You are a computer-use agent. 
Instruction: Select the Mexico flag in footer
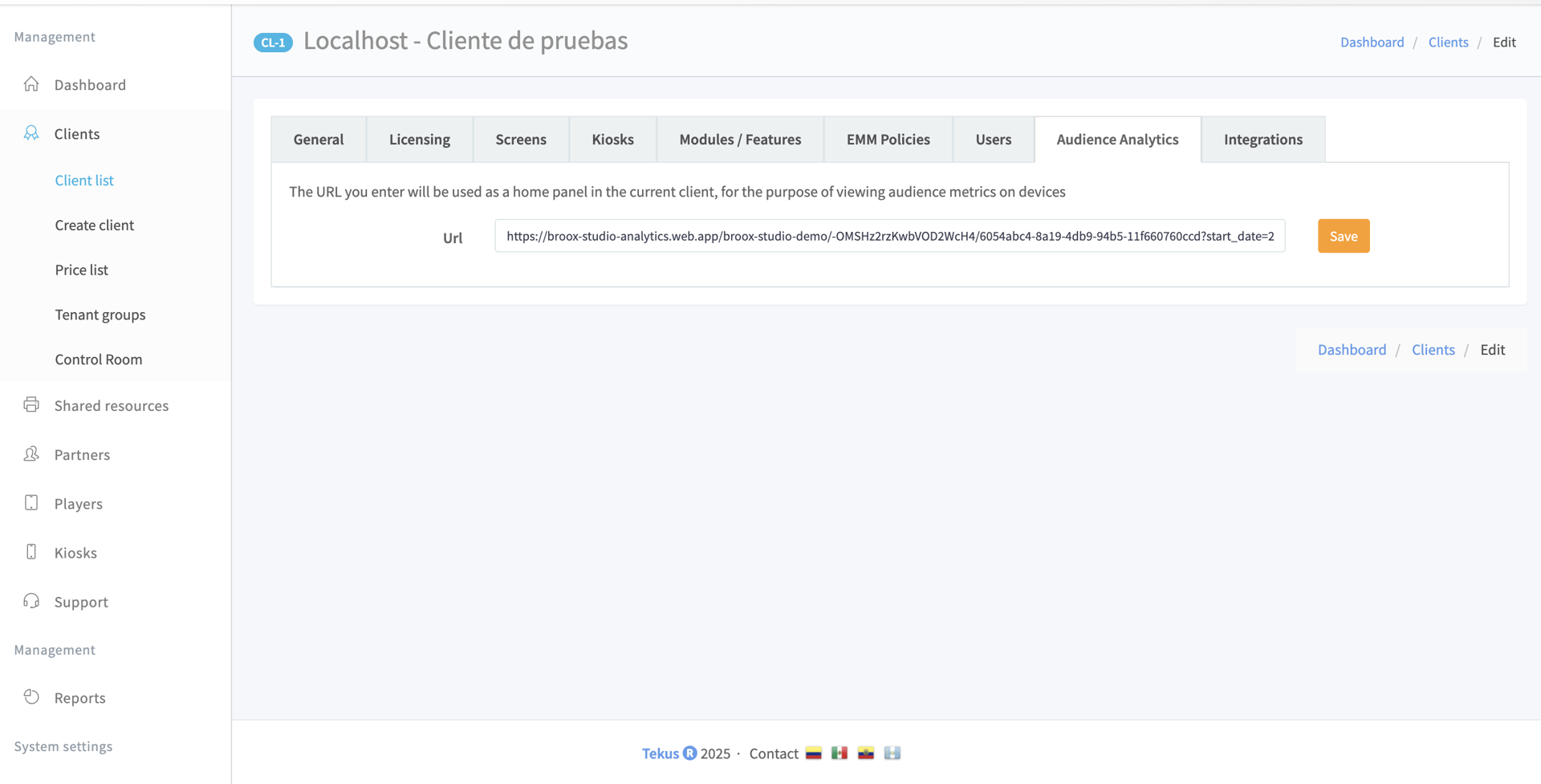(840, 753)
